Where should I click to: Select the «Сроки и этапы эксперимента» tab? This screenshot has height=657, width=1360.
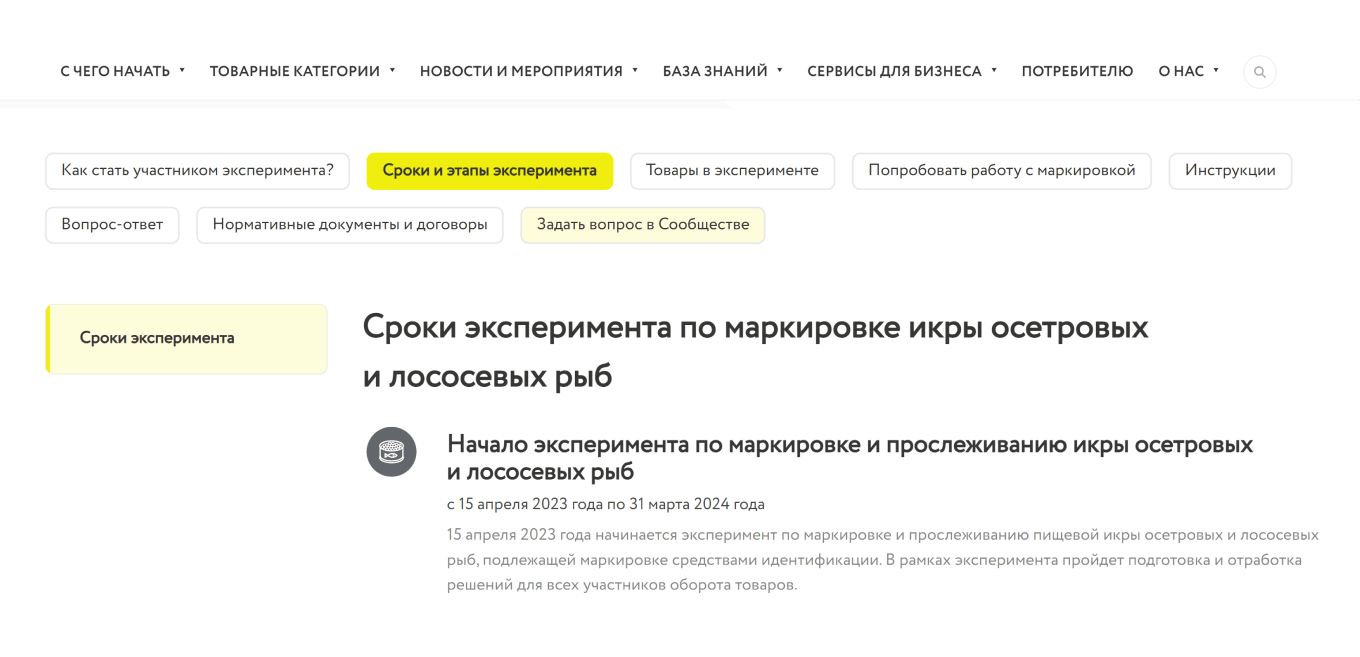pos(489,171)
